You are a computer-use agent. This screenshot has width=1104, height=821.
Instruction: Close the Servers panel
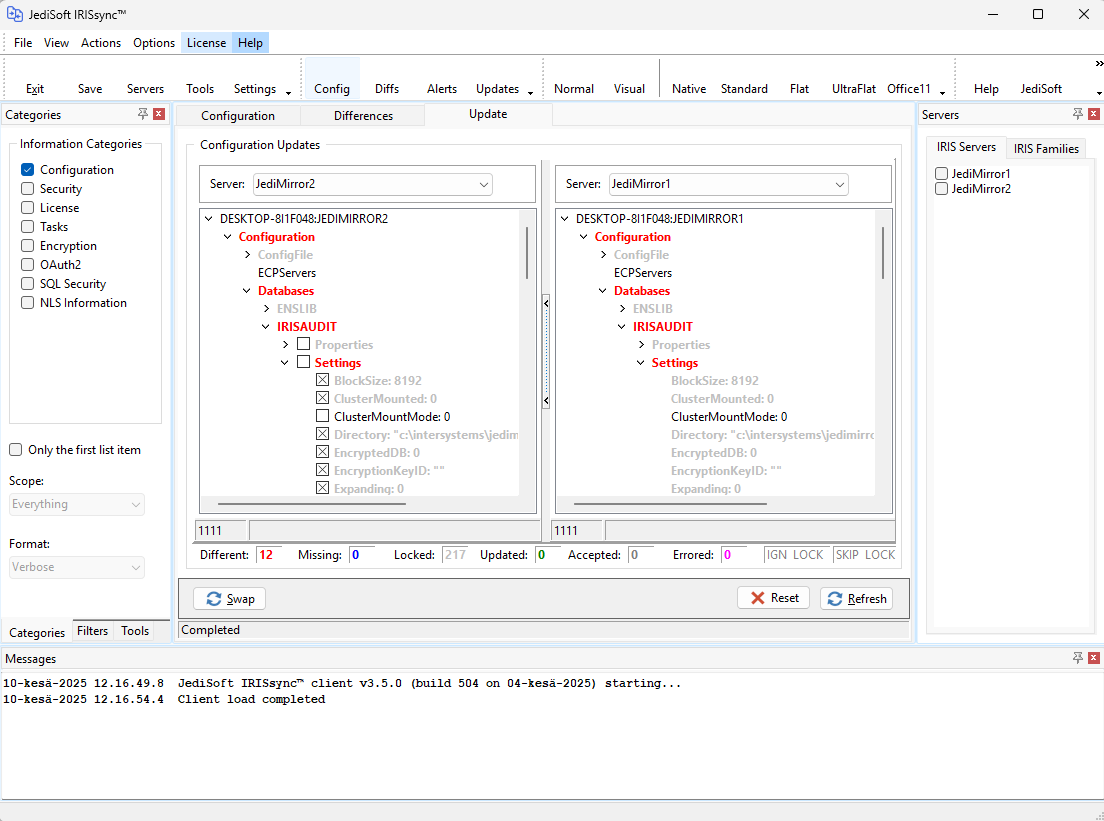point(1093,114)
